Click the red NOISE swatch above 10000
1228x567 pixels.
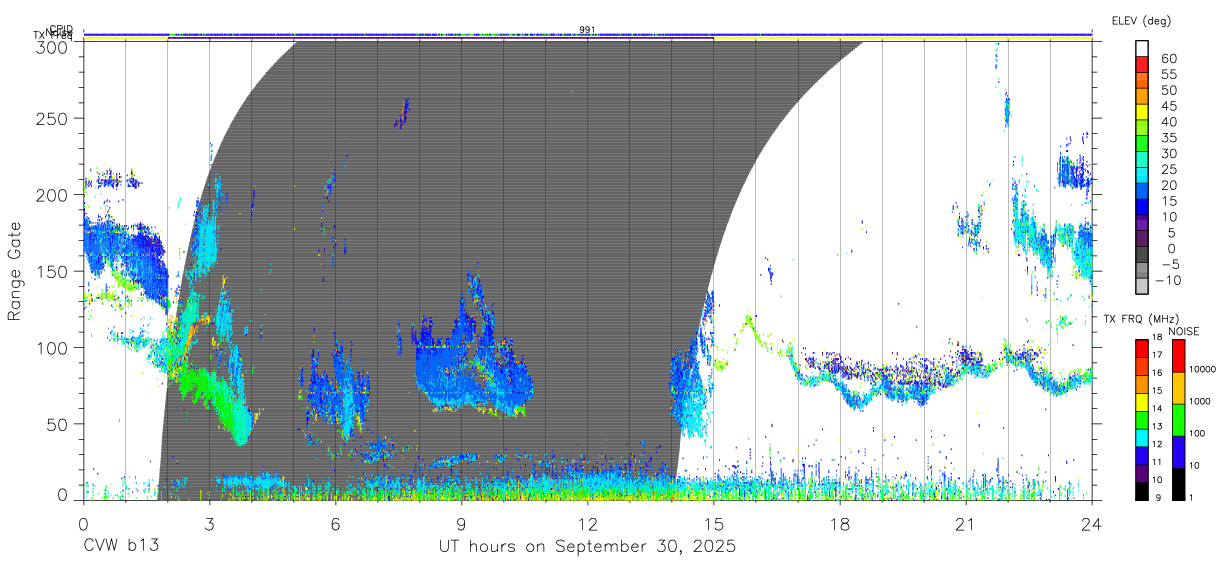[1179, 356]
